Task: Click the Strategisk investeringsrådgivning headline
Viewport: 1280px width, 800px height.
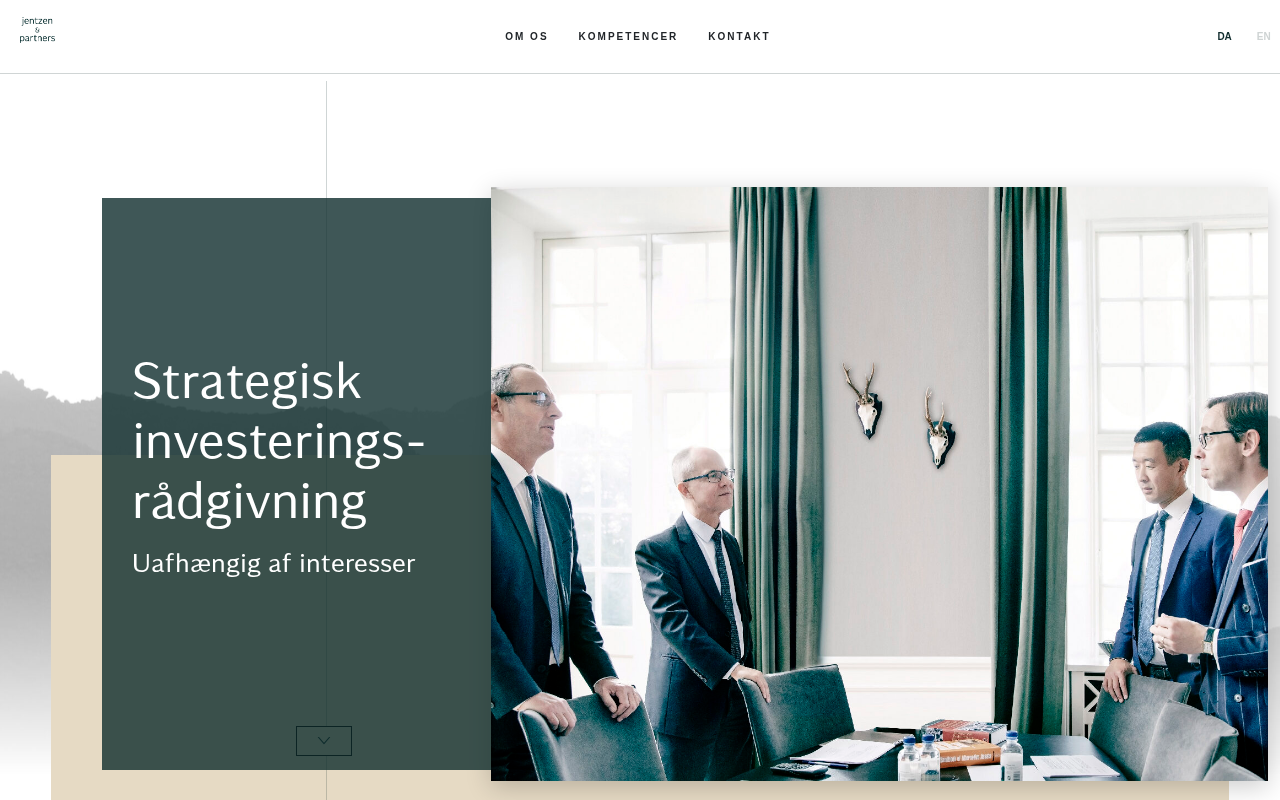Action: 279,441
